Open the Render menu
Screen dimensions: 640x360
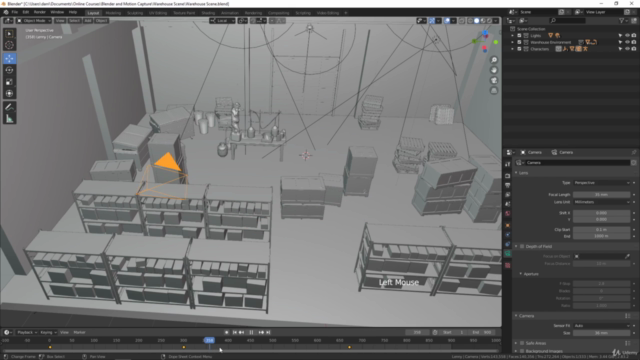(40, 12)
